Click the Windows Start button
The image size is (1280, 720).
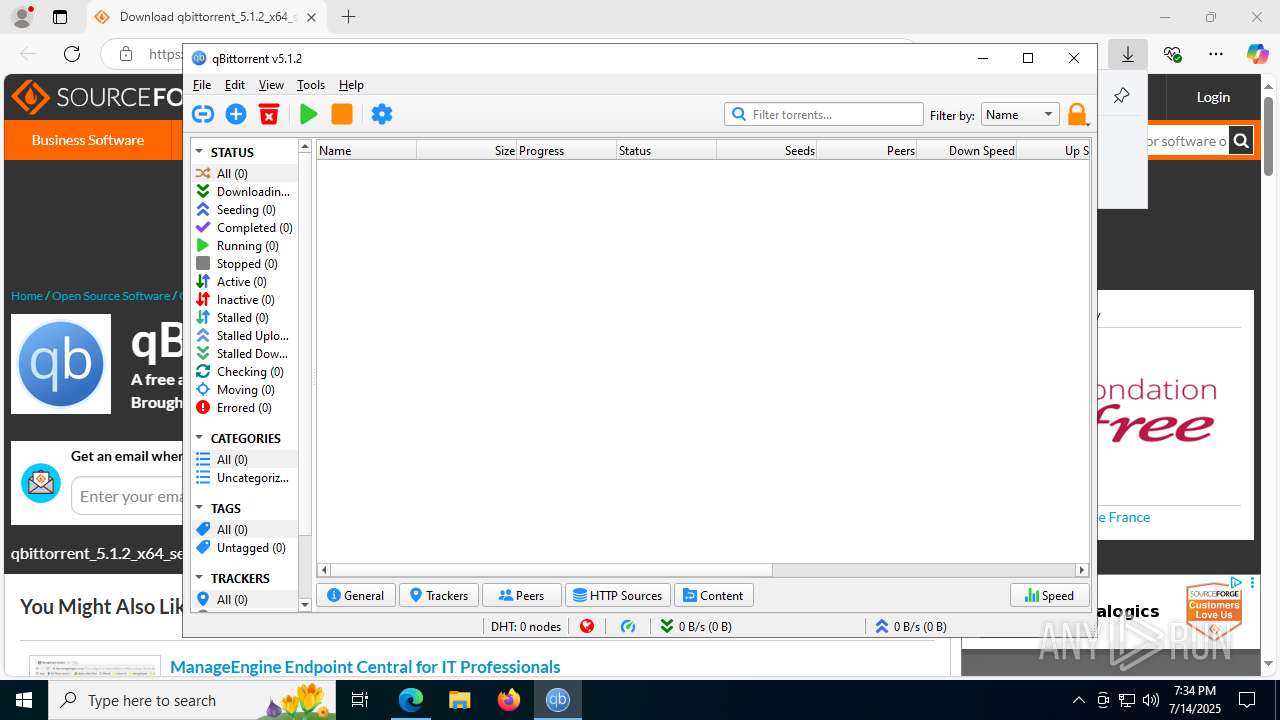coord(24,700)
